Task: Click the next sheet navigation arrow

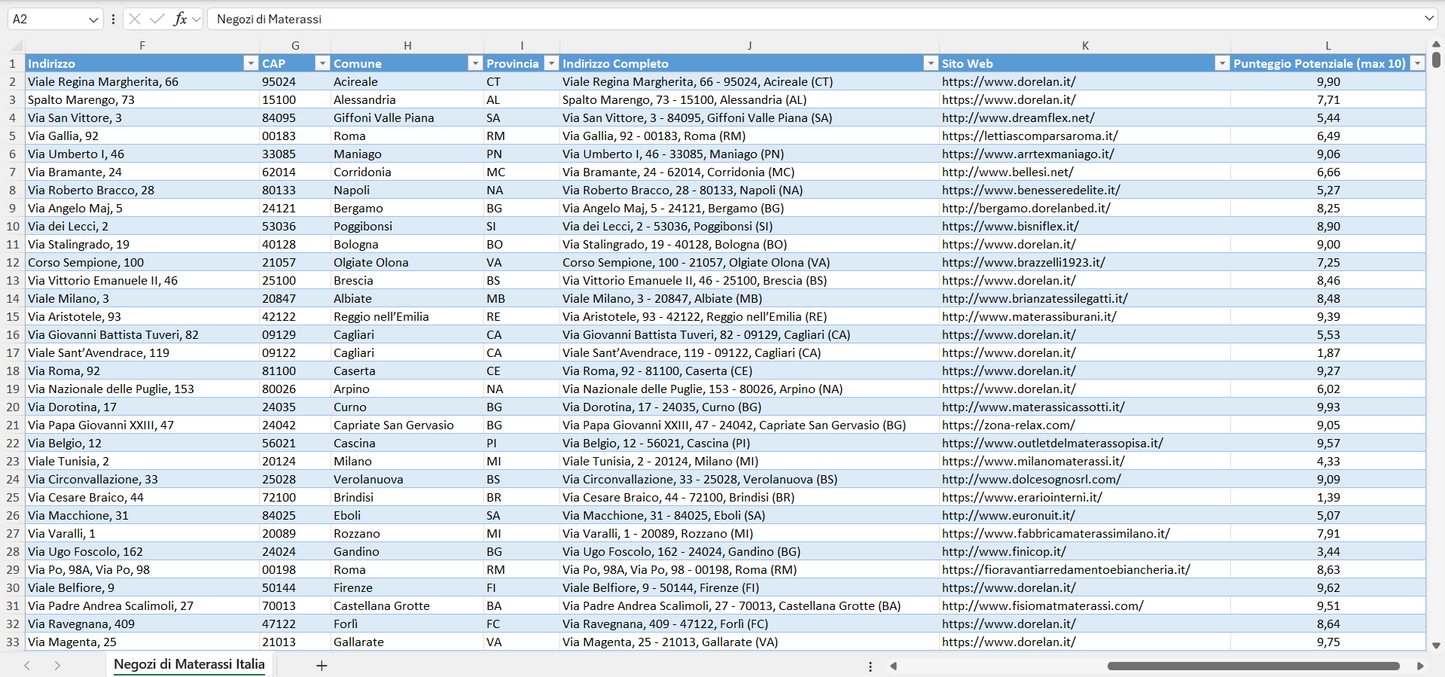Action: [57, 665]
